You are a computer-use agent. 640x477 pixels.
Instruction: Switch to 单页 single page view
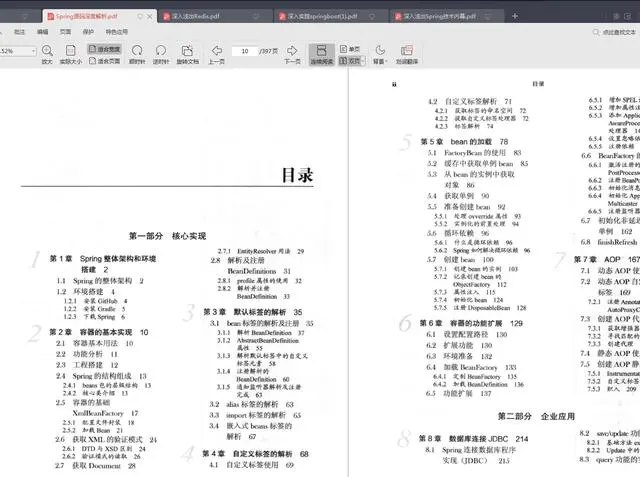pyautogui.click(x=350, y=49)
